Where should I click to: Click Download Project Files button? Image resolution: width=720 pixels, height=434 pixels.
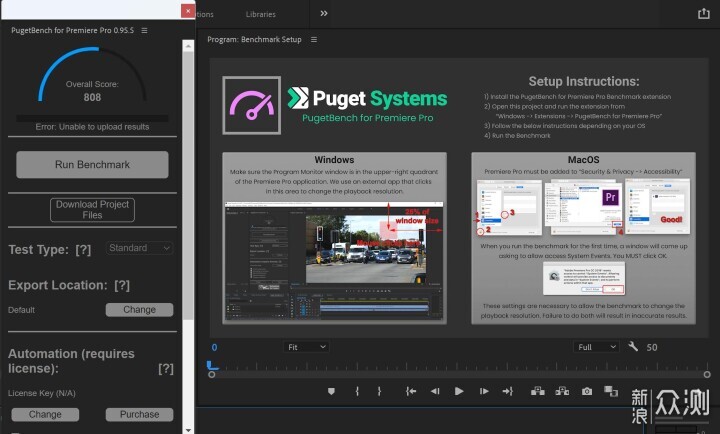point(92,209)
